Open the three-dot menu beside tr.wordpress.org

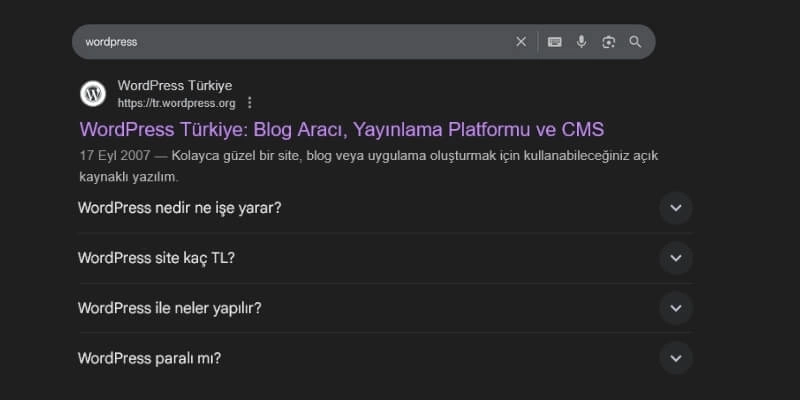point(249,103)
